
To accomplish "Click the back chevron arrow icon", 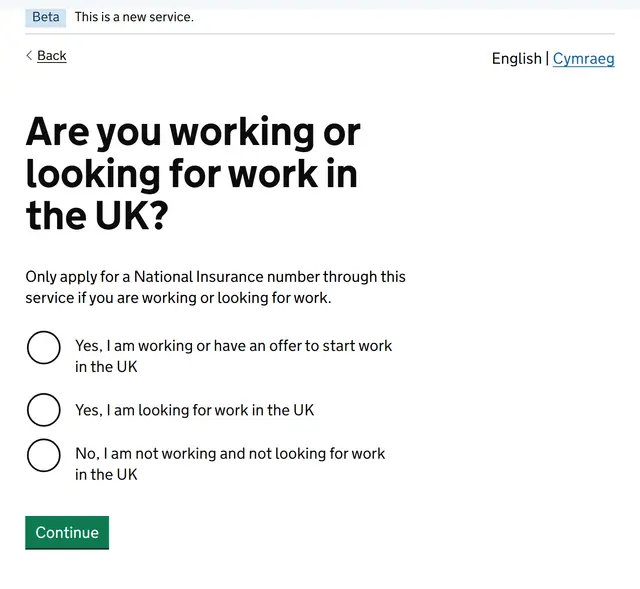I will pyautogui.click(x=29, y=56).
